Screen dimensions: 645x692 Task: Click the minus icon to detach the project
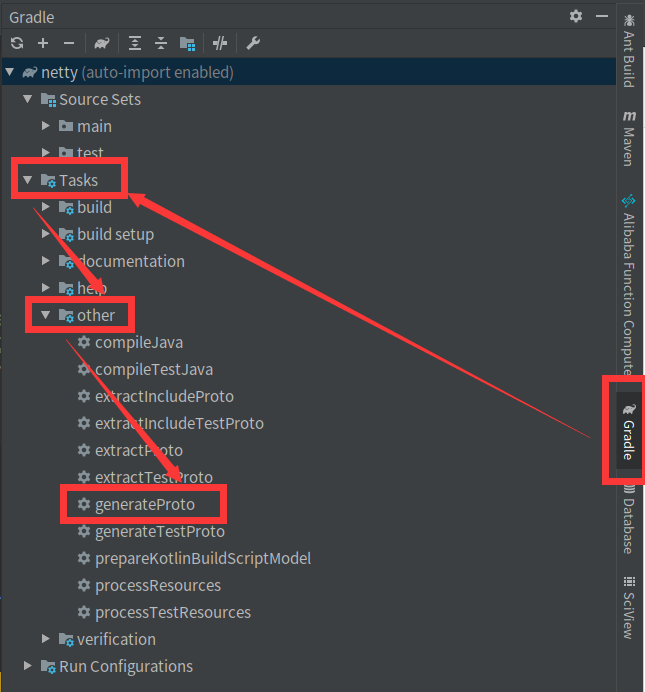(69, 43)
